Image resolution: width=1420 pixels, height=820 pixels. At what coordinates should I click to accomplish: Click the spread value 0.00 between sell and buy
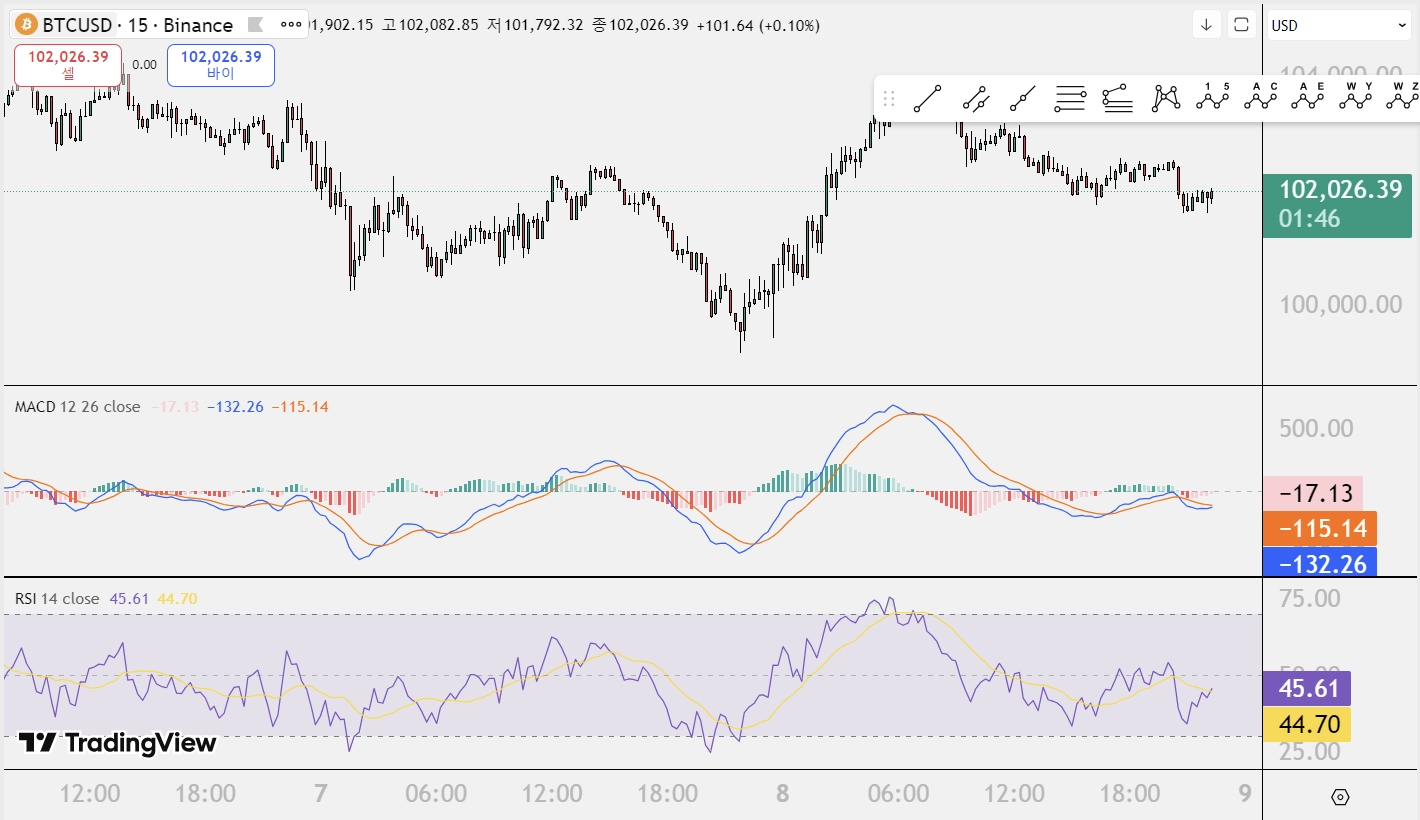tap(144, 64)
